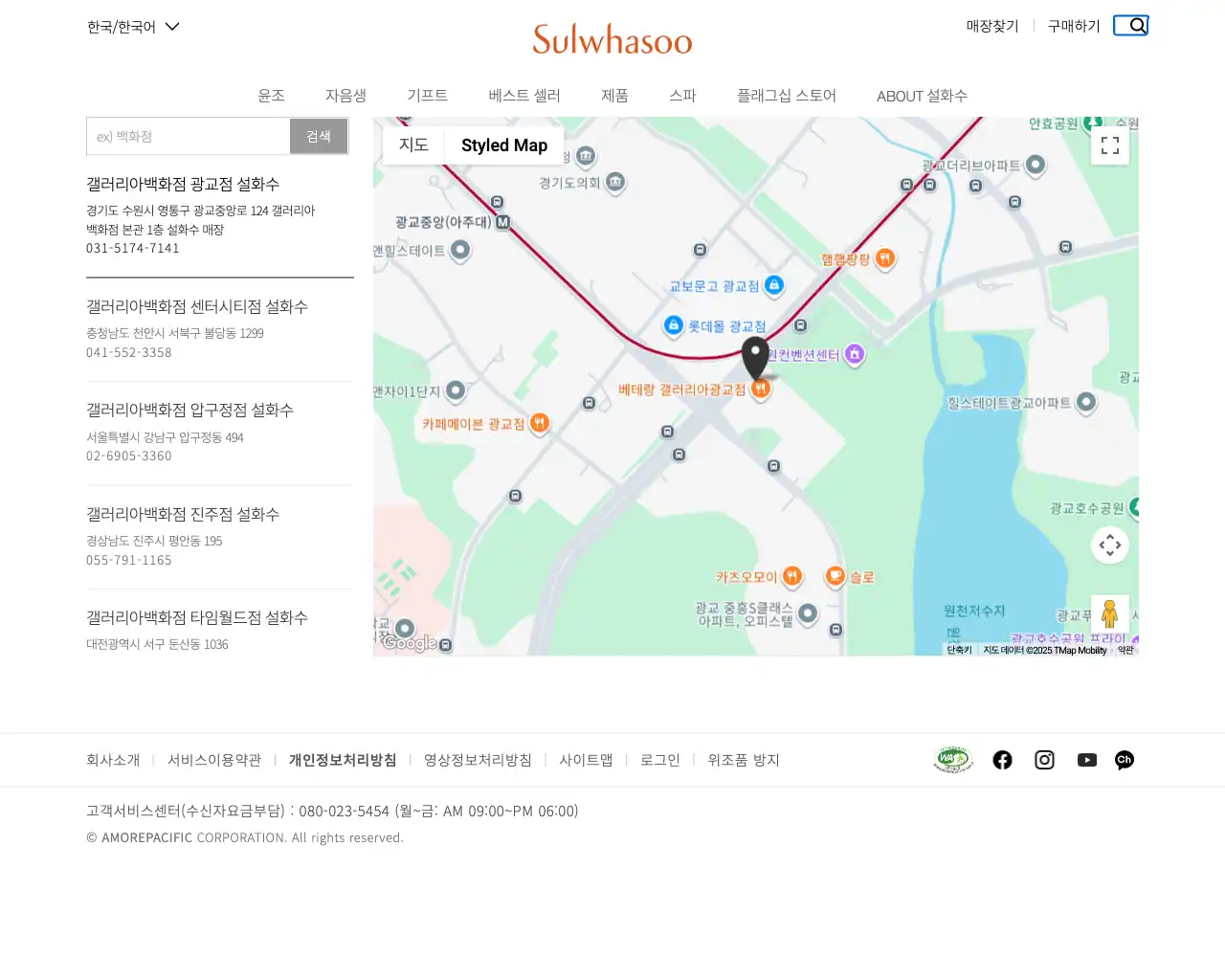Click 경기도의회 map marker
This screenshot has width=1225, height=980.
[x=615, y=182]
